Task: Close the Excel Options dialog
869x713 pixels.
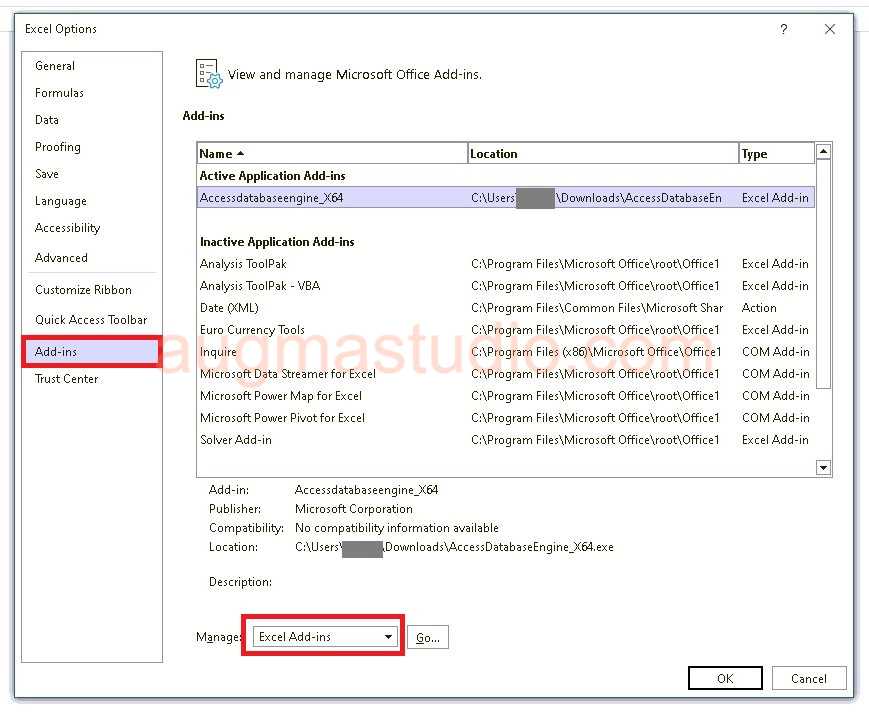Action: [x=829, y=30]
